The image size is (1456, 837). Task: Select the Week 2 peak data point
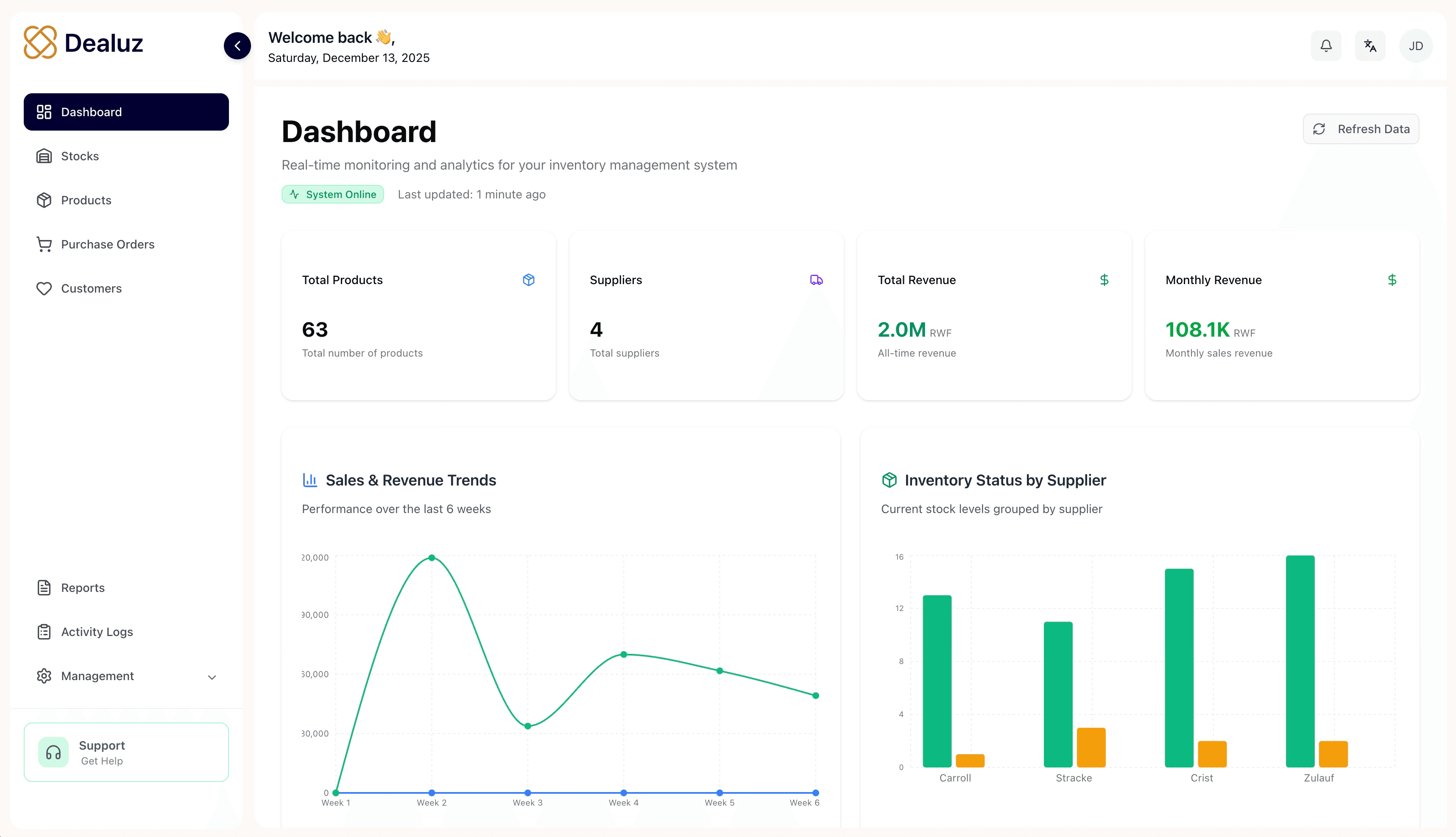(x=432, y=558)
